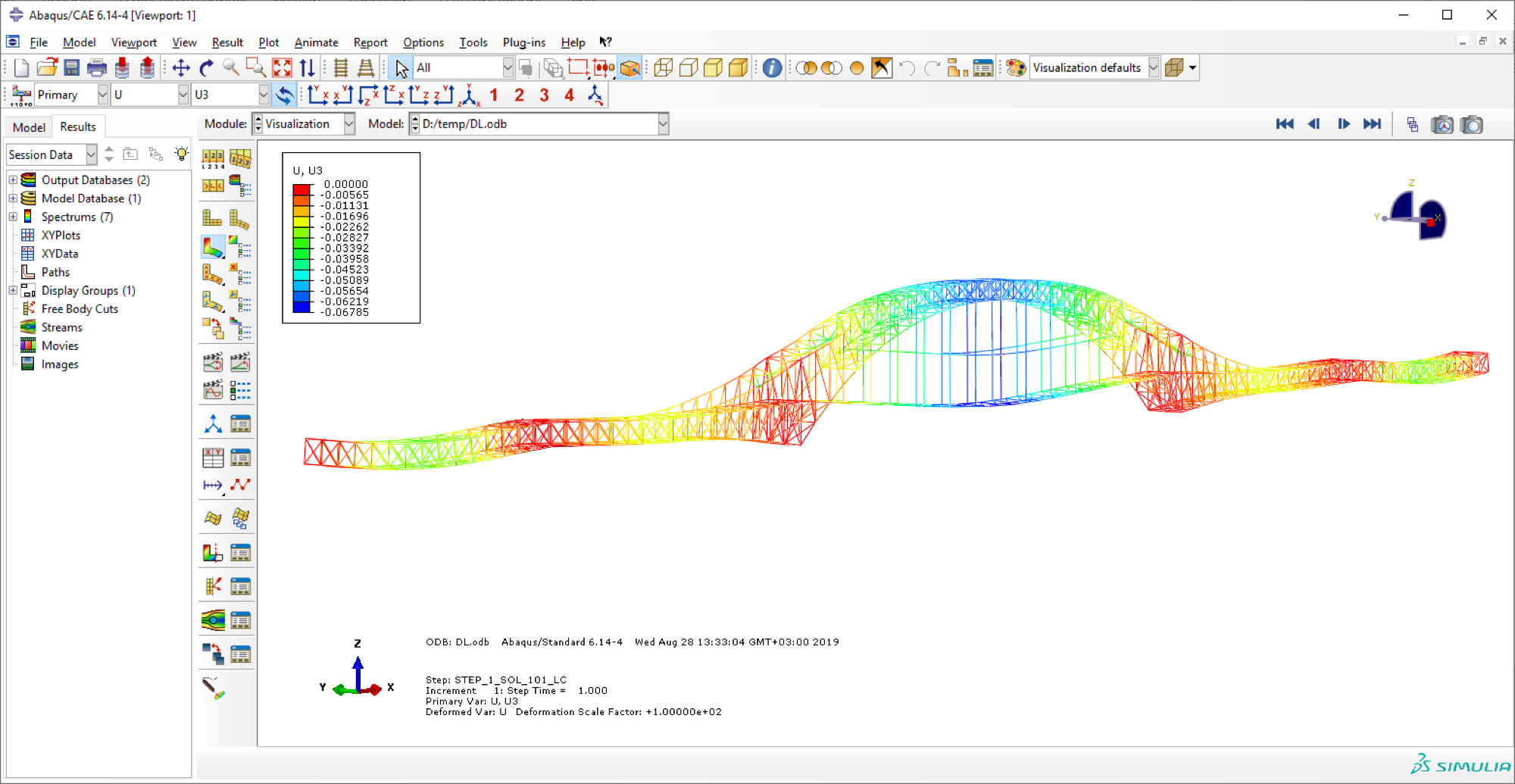Open the Create XY Data icon
The height and width of the screenshot is (784, 1515).
[213, 458]
